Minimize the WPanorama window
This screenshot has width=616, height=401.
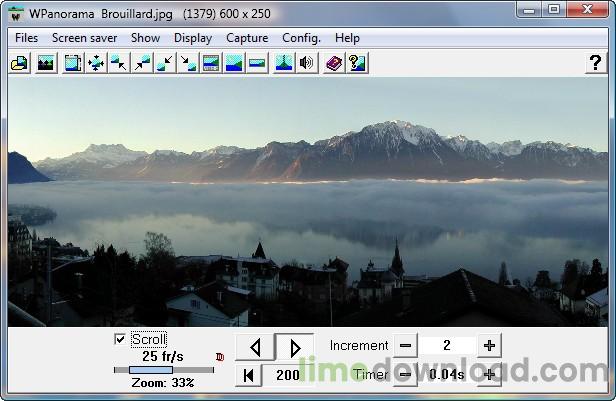(529, 10)
